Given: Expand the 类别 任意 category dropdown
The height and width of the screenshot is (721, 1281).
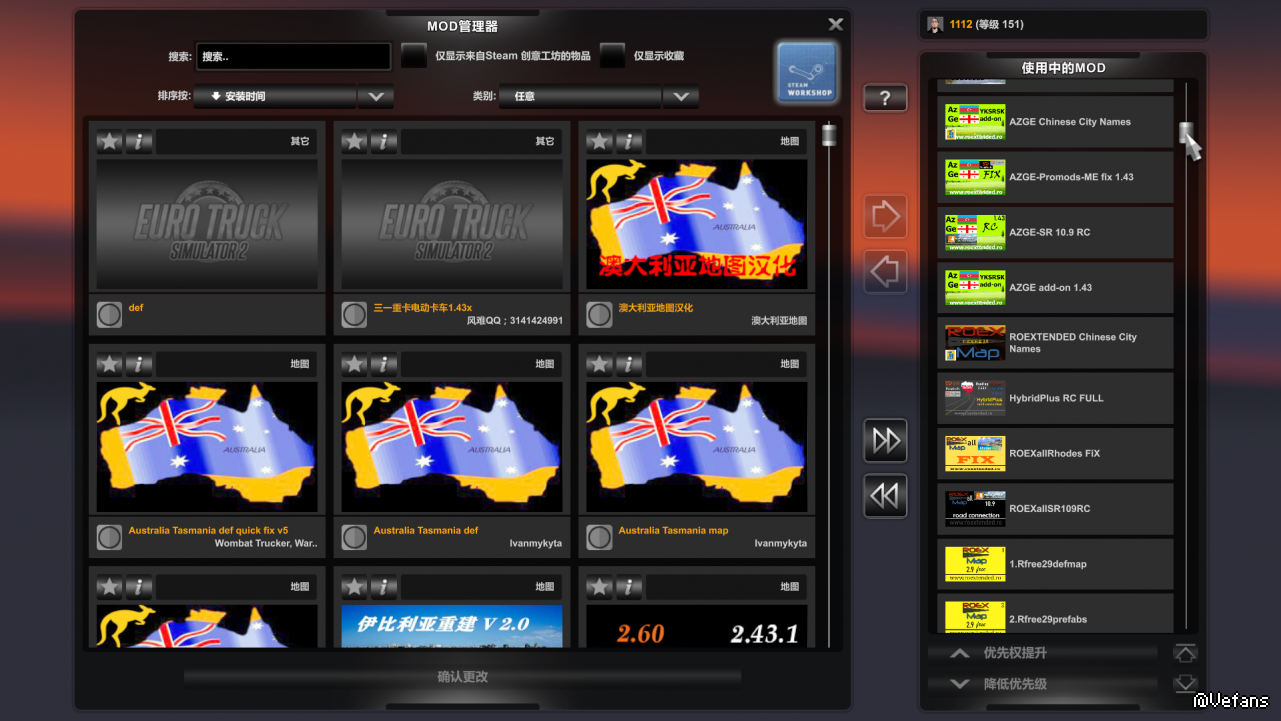Looking at the screenshot, I should pyautogui.click(x=599, y=97).
